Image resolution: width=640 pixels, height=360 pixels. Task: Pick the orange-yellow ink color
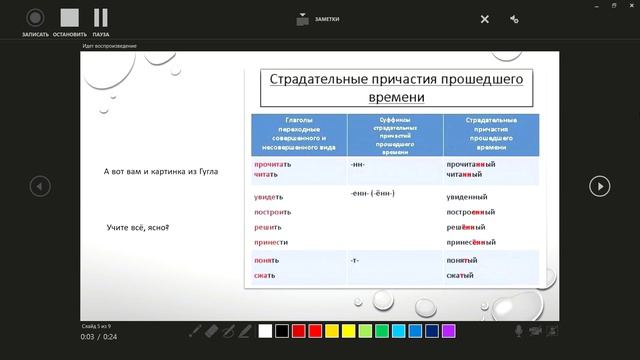[x=332, y=331]
